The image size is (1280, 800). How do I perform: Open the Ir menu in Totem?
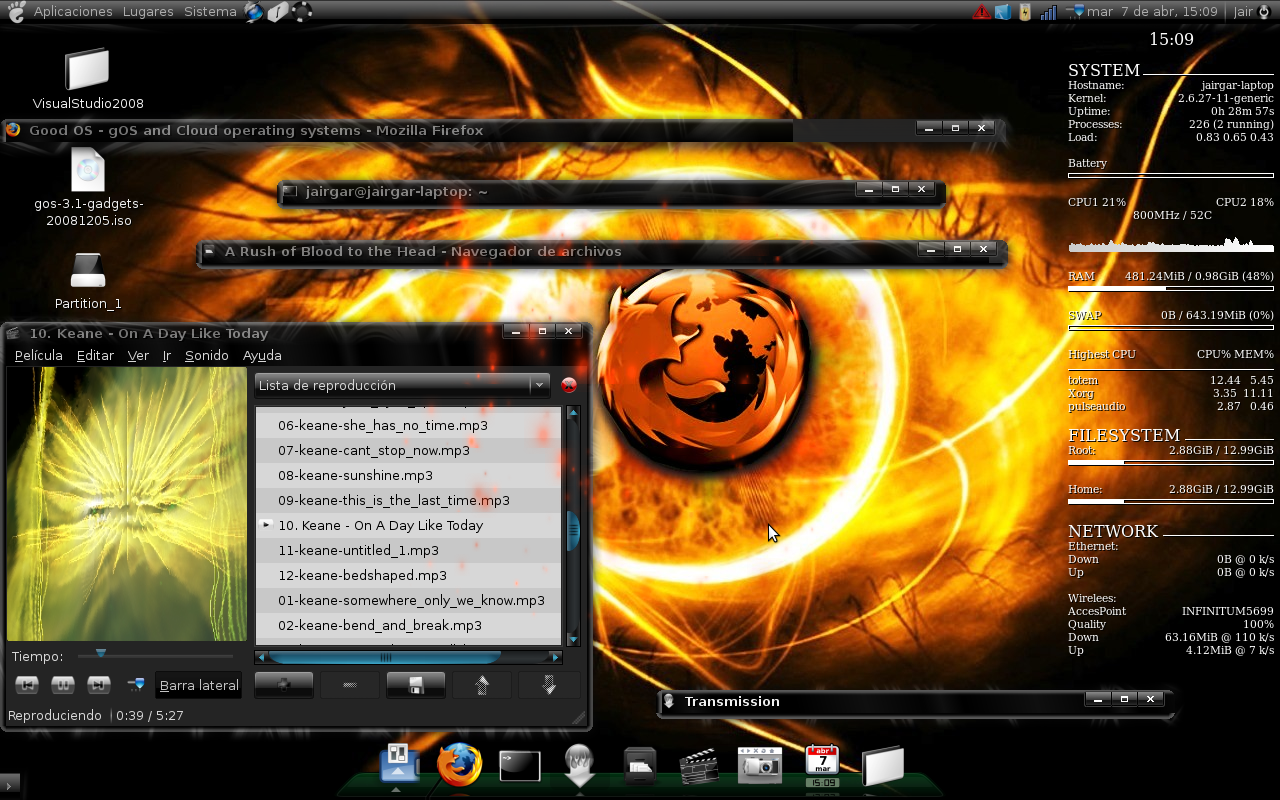click(167, 355)
